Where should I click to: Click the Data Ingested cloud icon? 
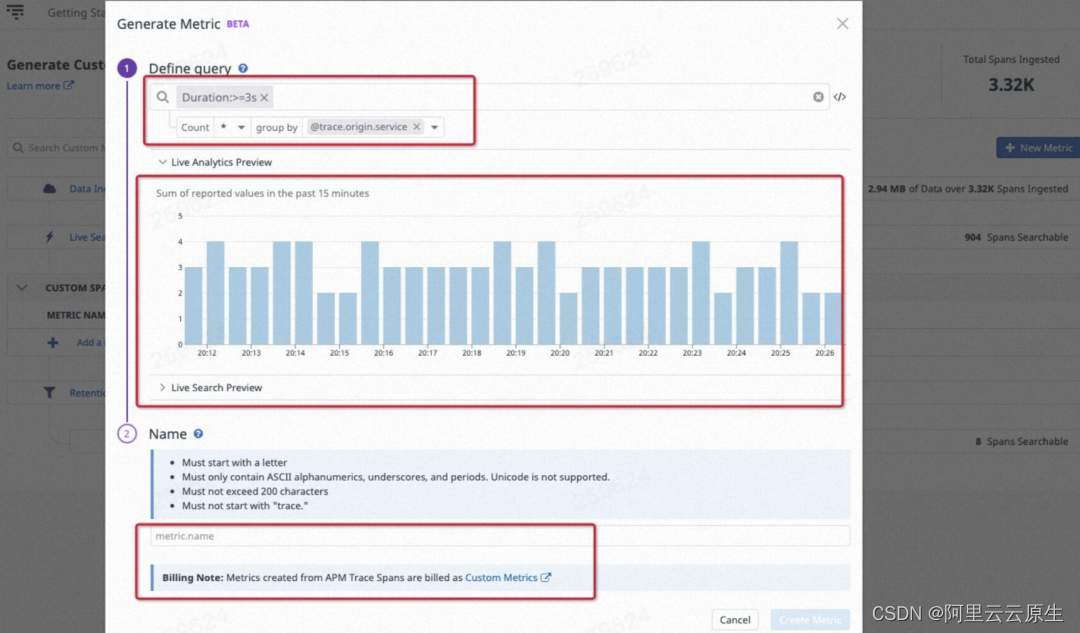click(x=50, y=188)
